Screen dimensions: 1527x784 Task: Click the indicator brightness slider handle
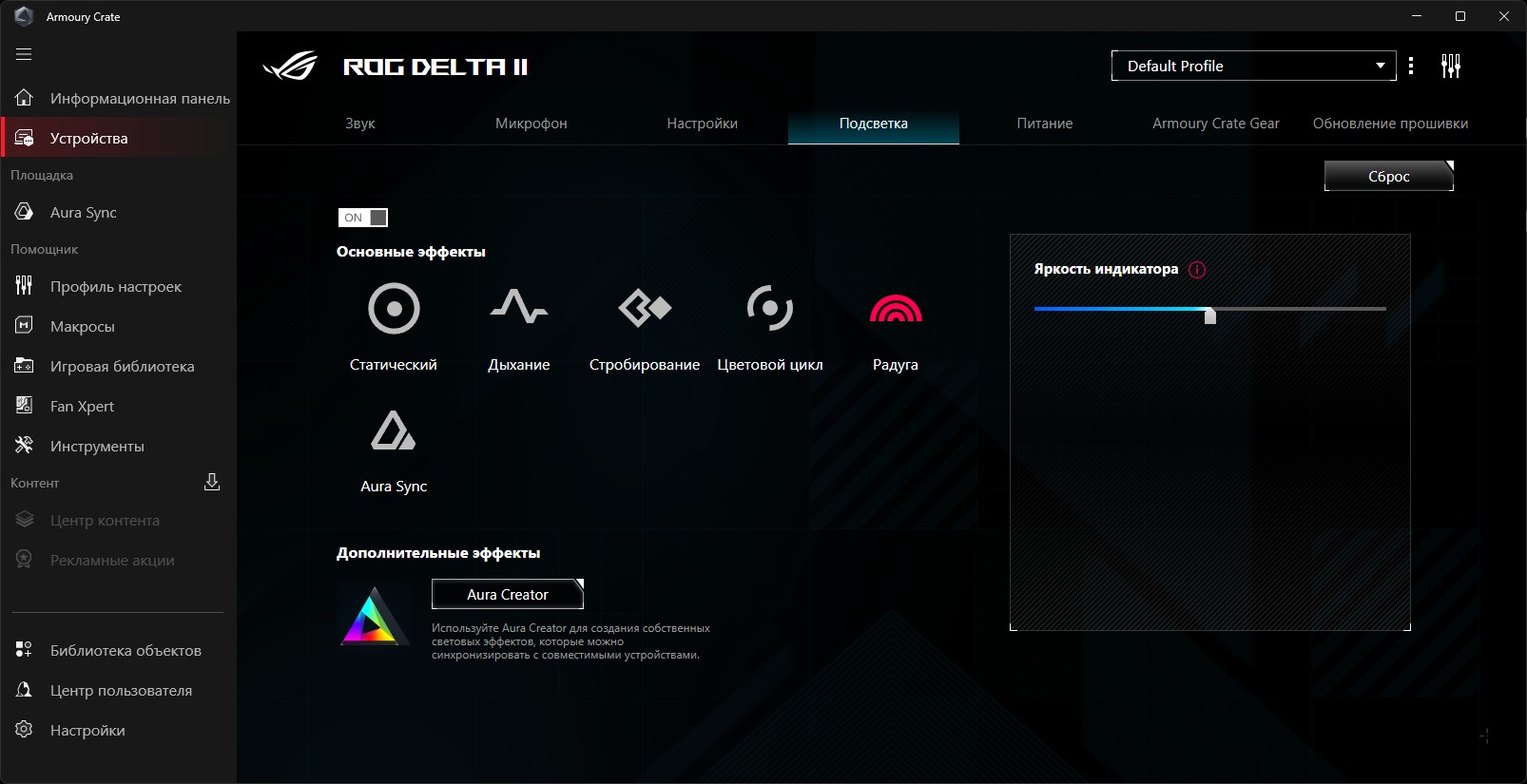[x=1209, y=315]
